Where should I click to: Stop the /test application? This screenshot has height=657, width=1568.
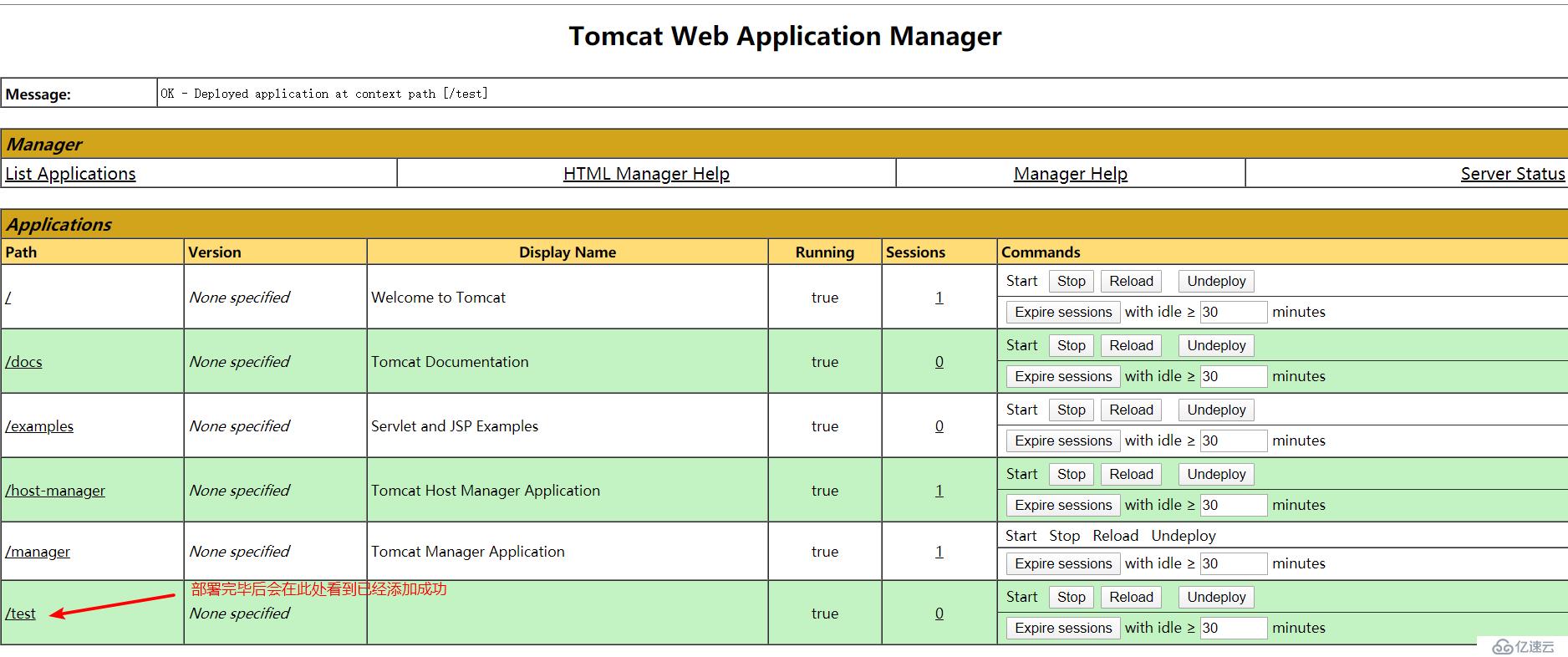pyautogui.click(x=1072, y=598)
